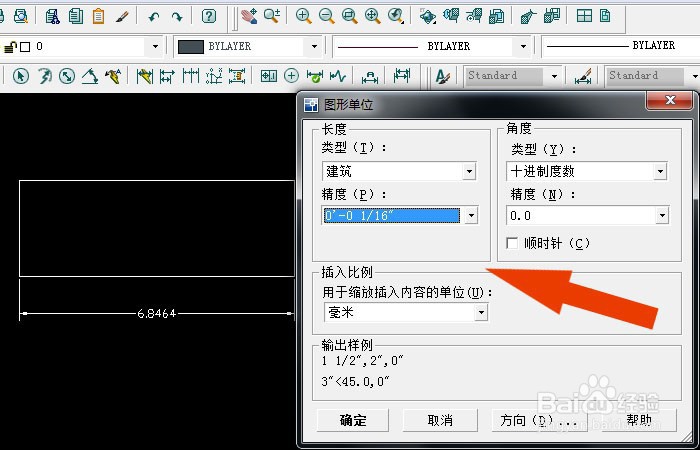Select the Continue dimension tool

pos(191,76)
